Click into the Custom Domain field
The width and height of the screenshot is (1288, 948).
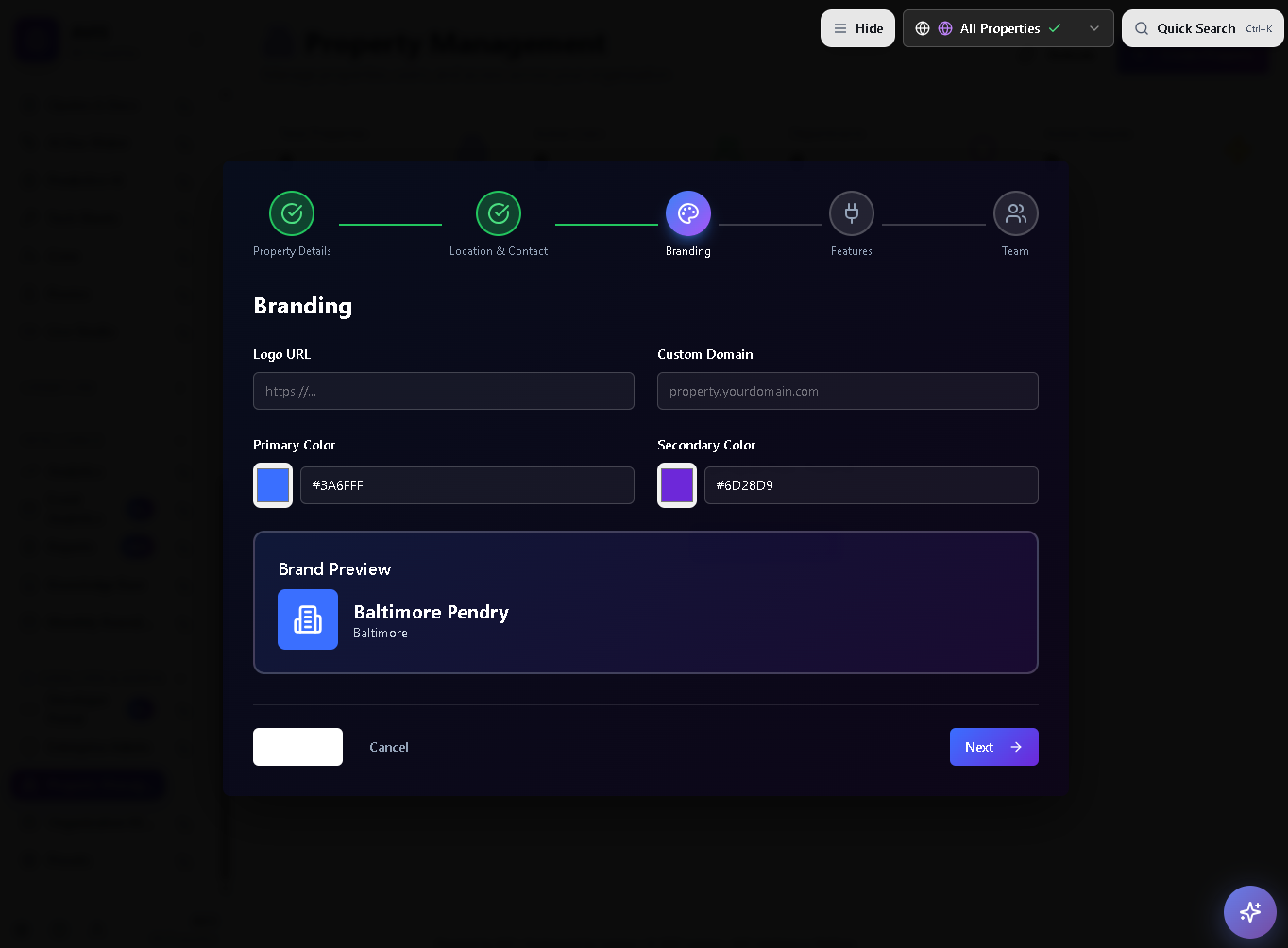(x=848, y=391)
